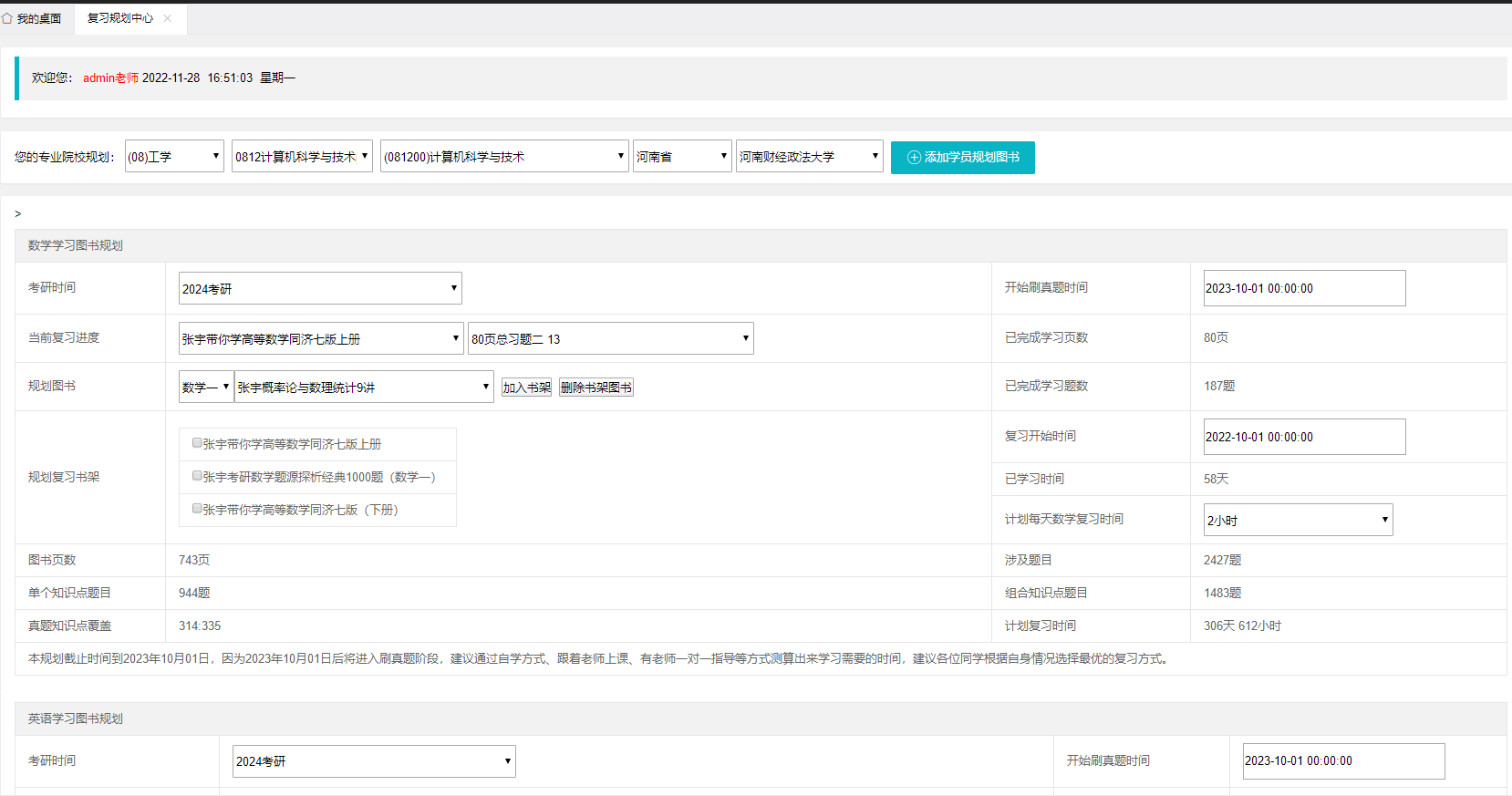
Task: Click the 删除书架图书 button
Action: coord(595,388)
